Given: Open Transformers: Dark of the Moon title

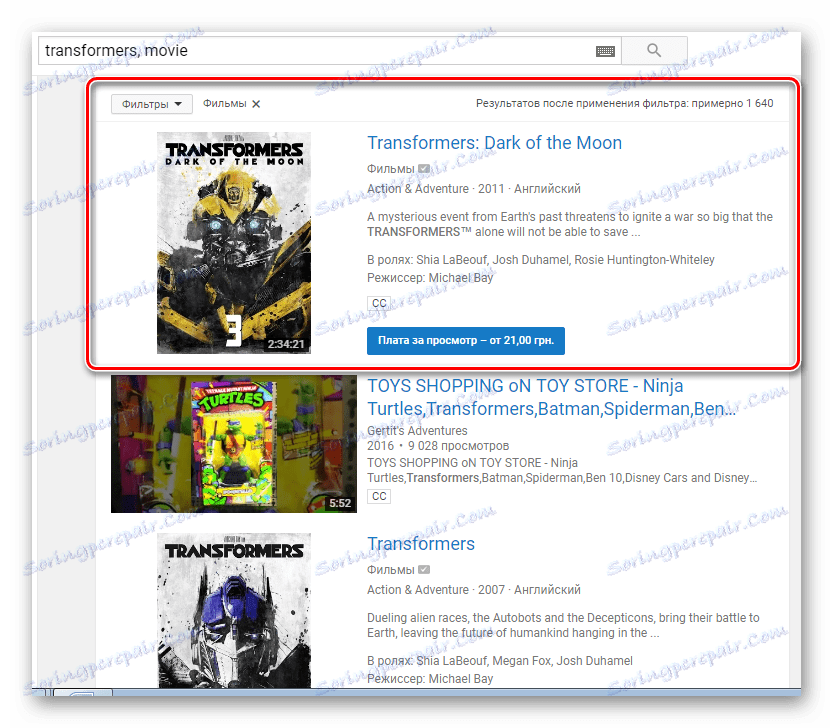Looking at the screenshot, I should (x=494, y=143).
